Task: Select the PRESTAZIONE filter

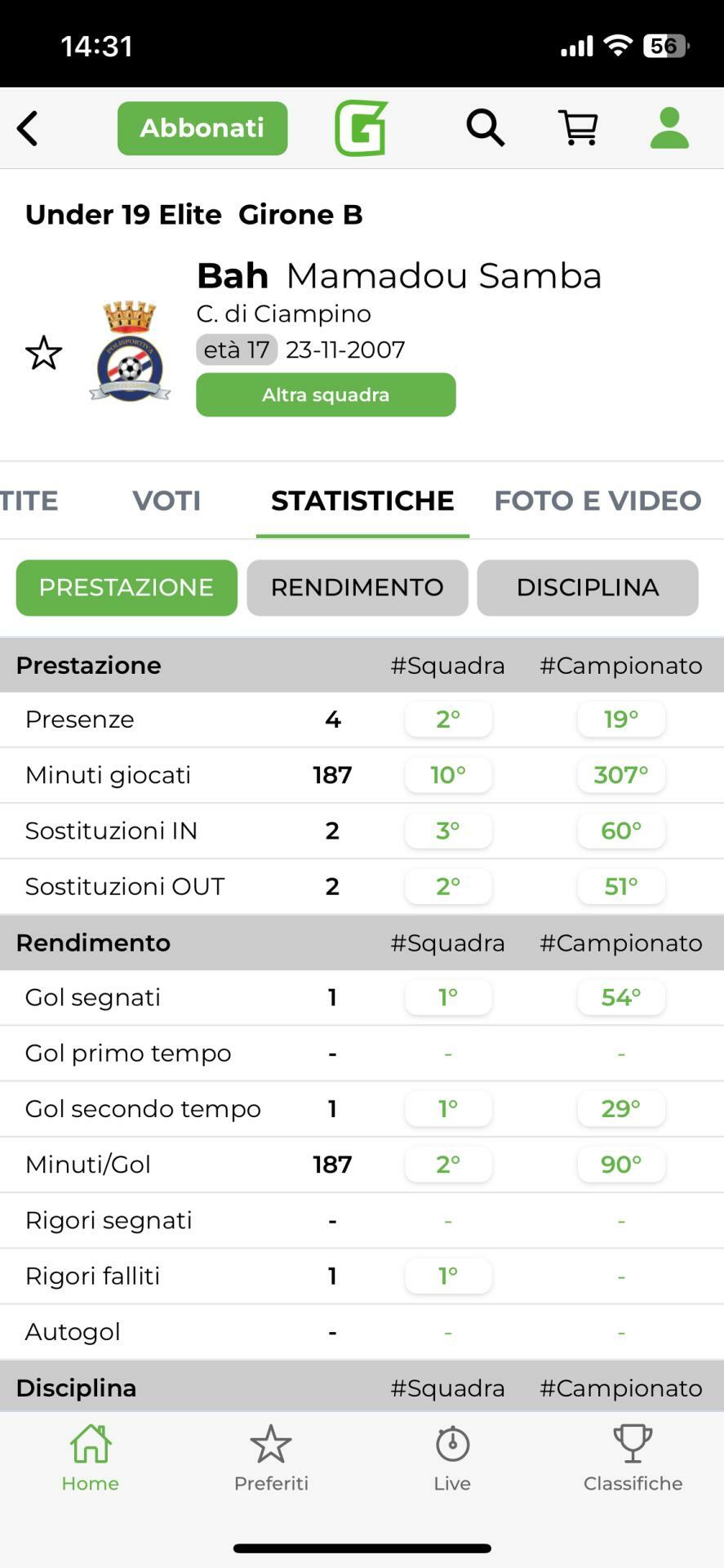Action: tap(127, 588)
